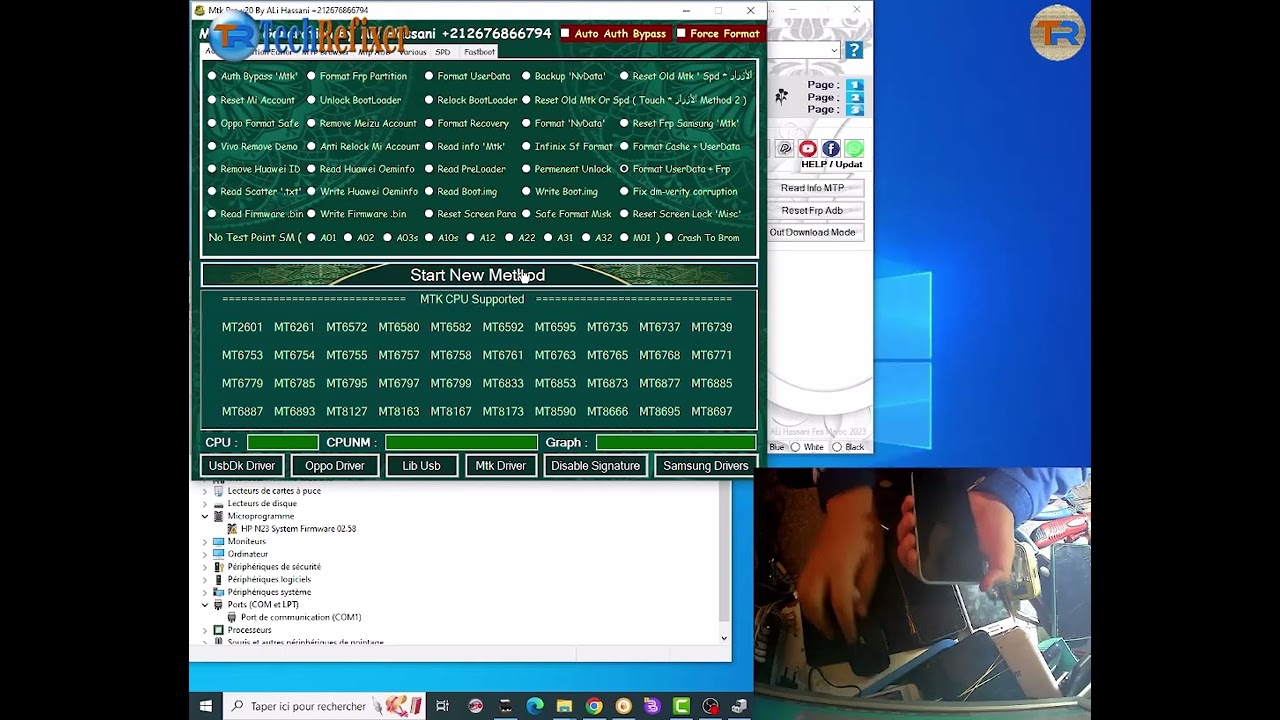
Task: Click the Mtk Driver button
Action: [500, 466]
